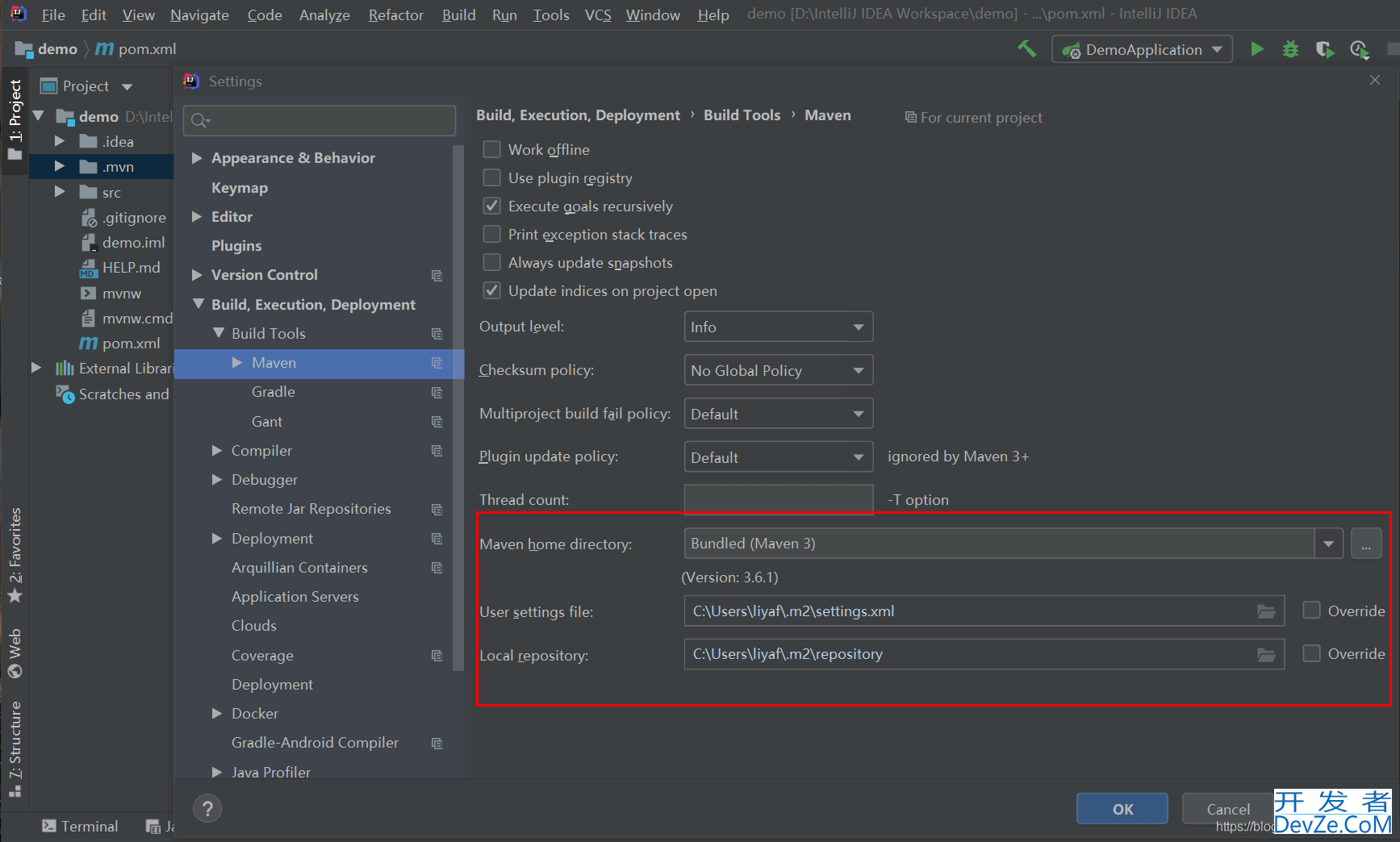Open the VCS menu
This screenshot has height=842, width=1400.
point(598,15)
